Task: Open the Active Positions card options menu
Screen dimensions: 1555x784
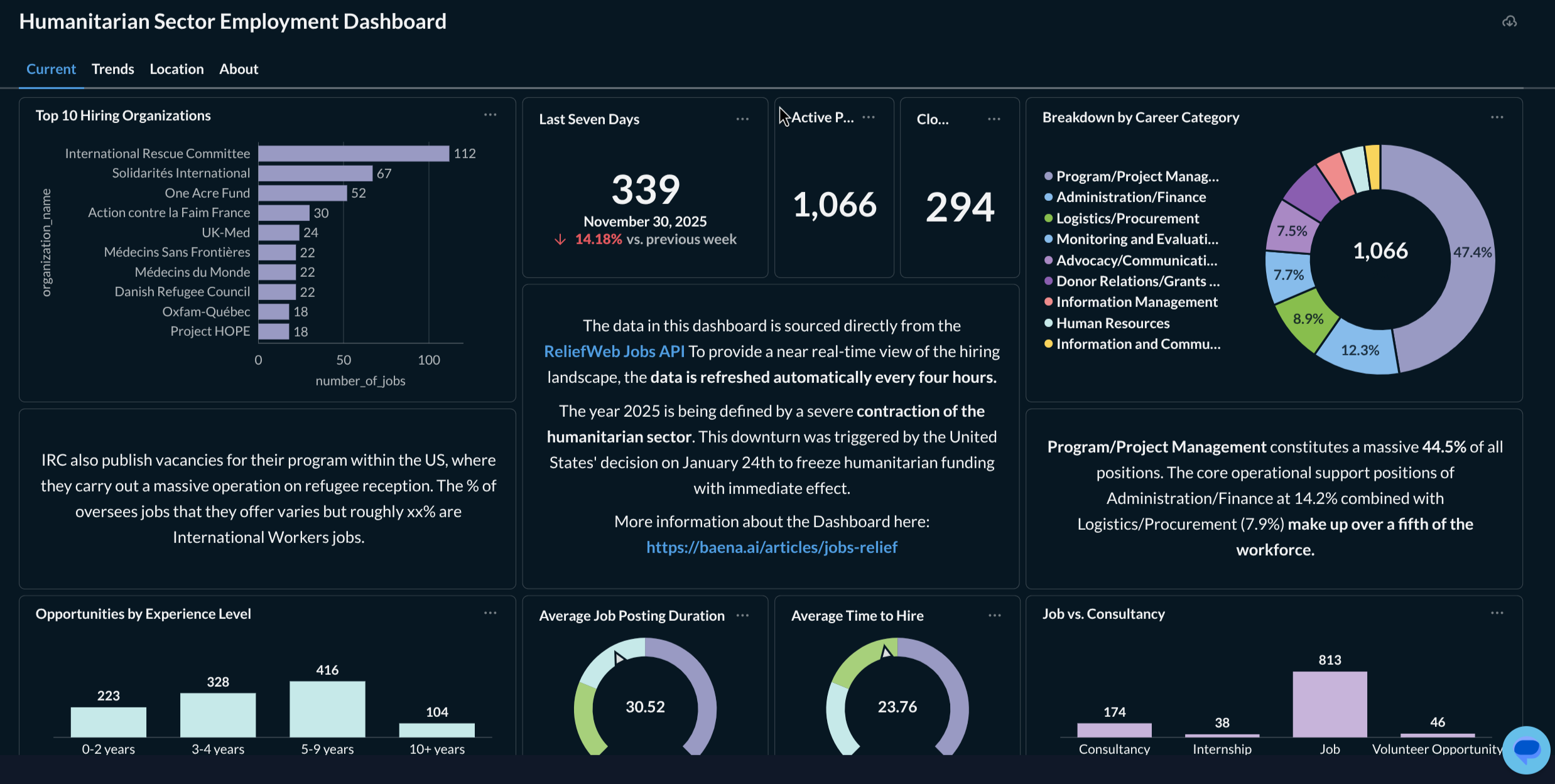Action: [869, 117]
